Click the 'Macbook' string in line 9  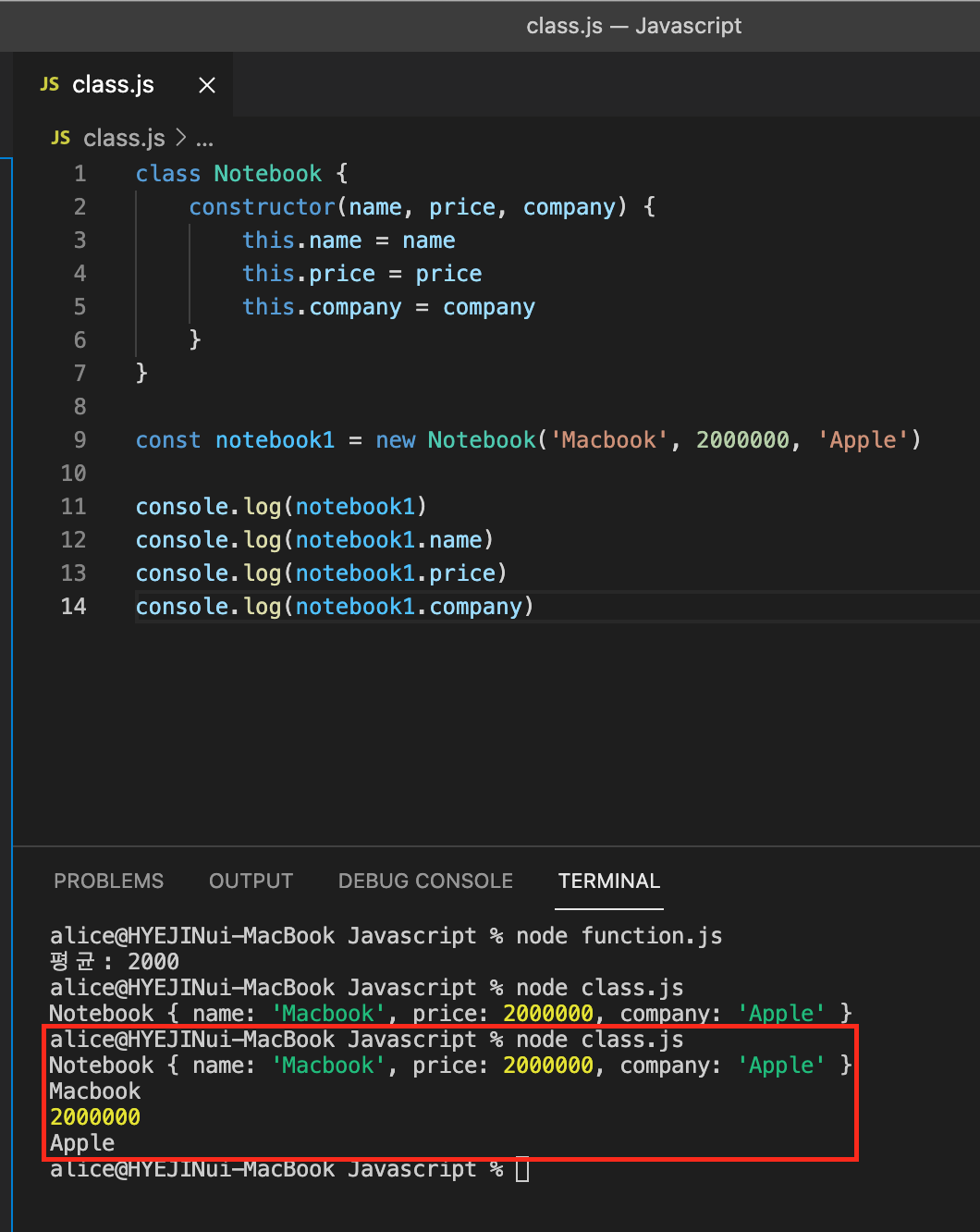(608, 440)
